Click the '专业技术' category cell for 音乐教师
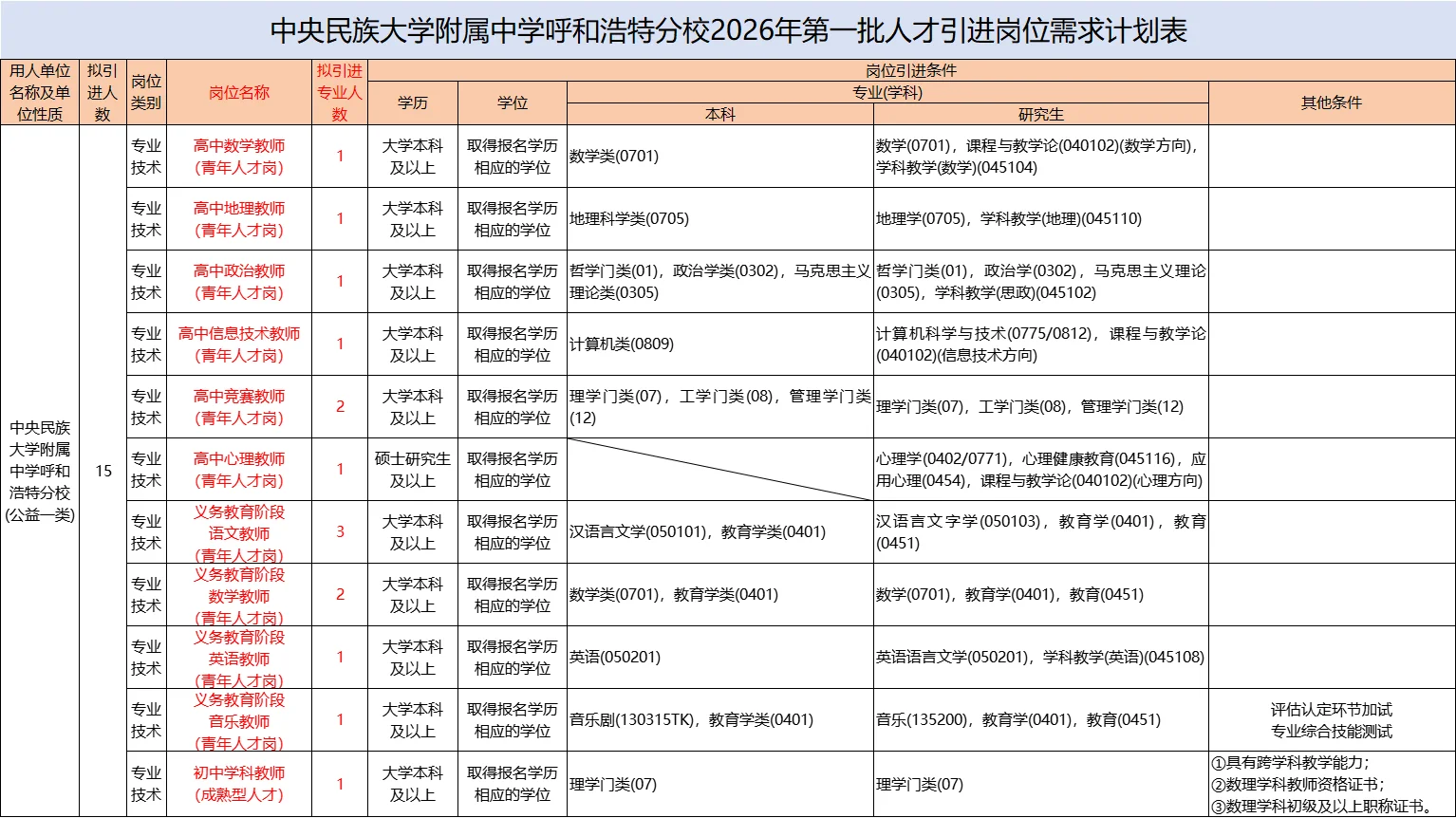Viewport: 1456px width, 818px height. pyautogui.click(x=146, y=720)
